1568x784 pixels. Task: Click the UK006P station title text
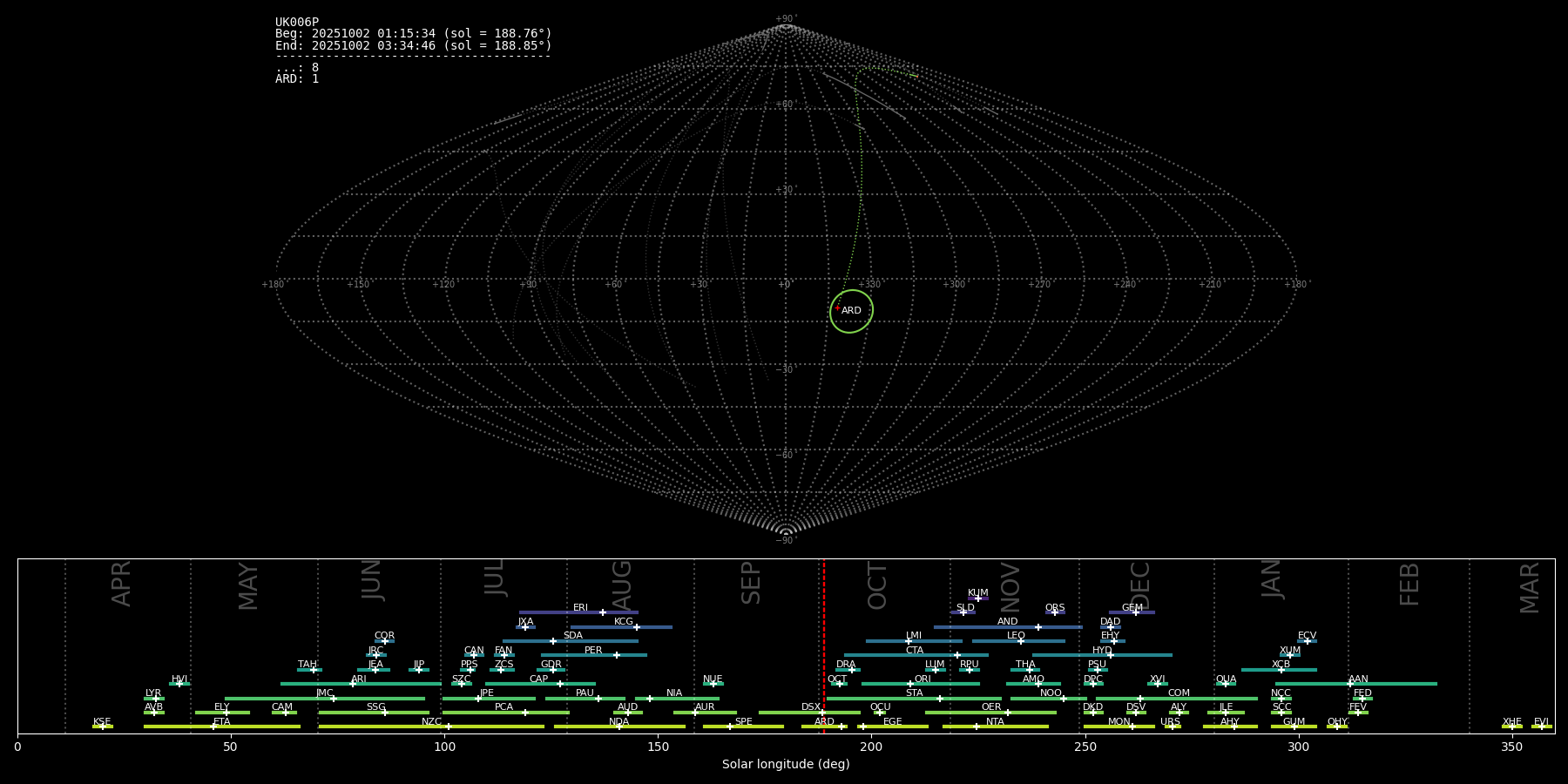pyautogui.click(x=297, y=23)
